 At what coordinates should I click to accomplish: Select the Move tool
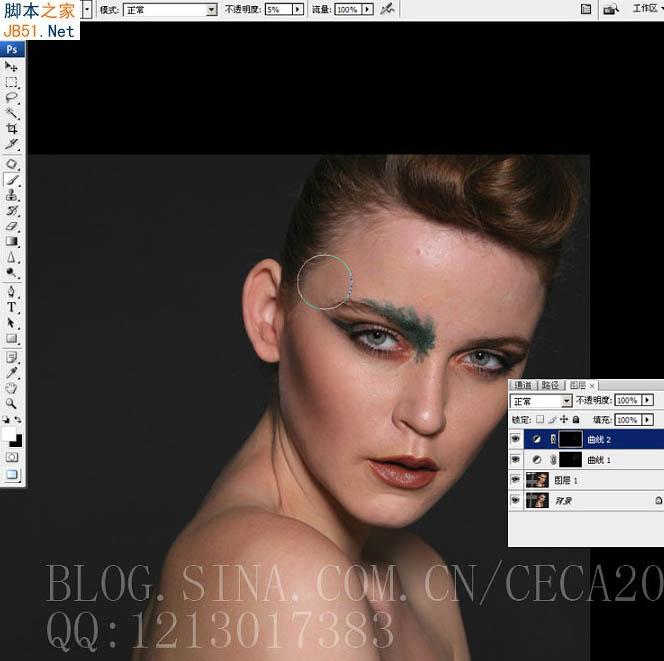tap(11, 66)
